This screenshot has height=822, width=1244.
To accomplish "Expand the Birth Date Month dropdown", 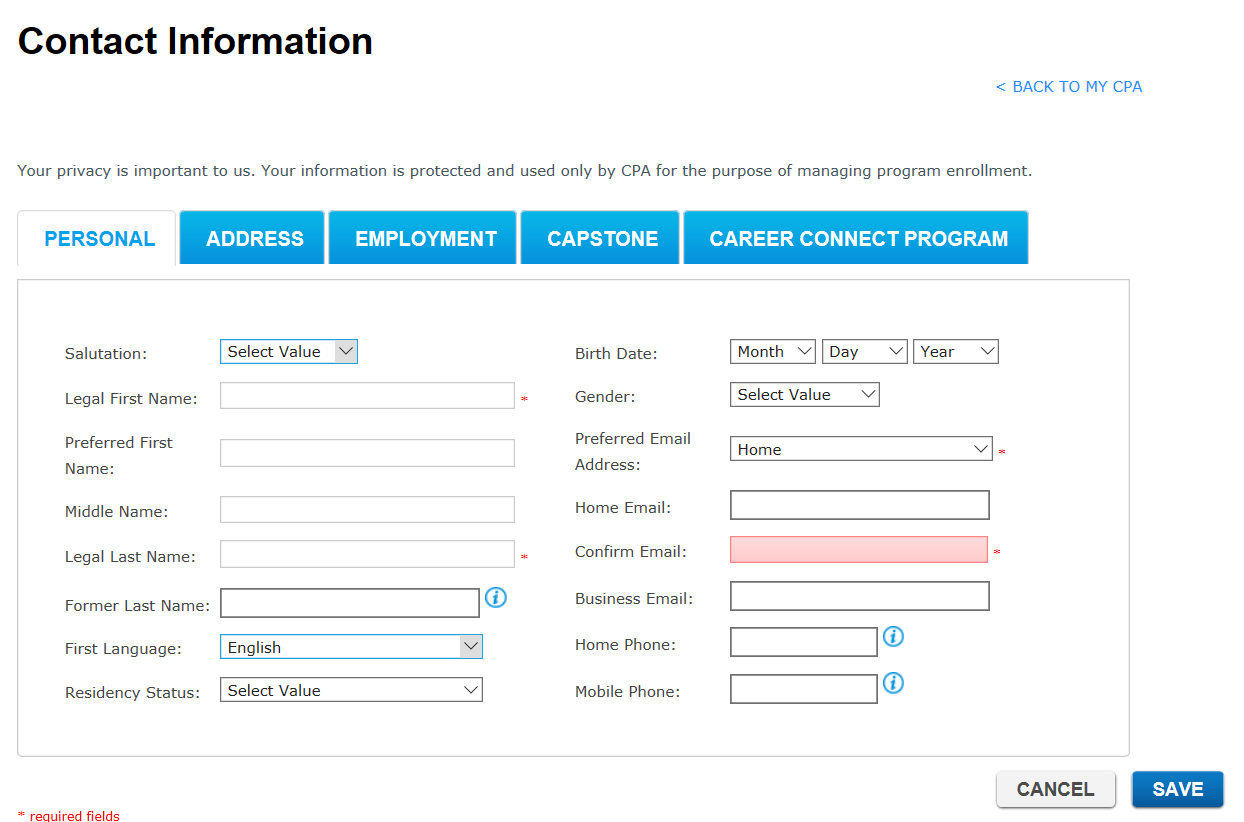I will tap(773, 352).
